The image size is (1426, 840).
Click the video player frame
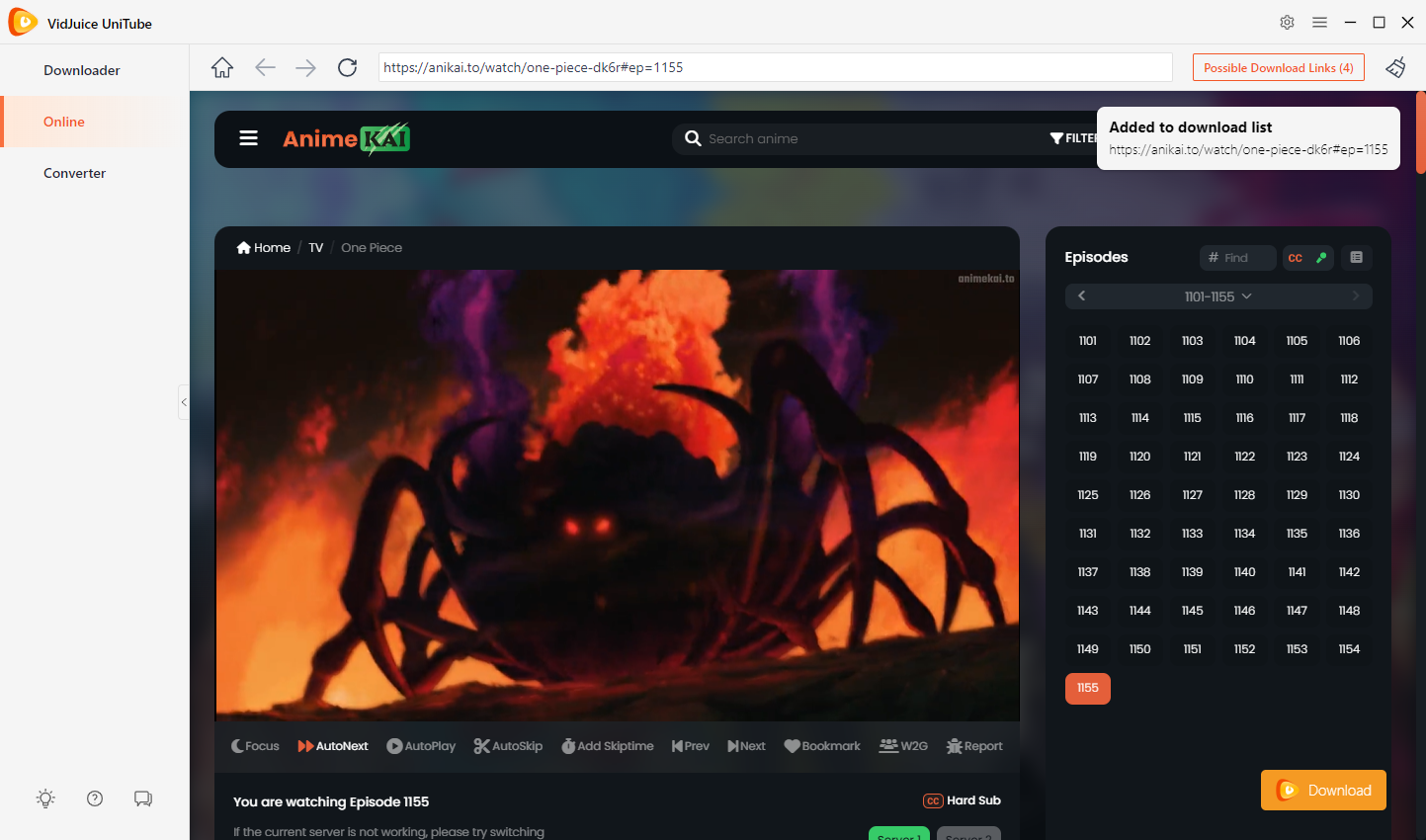(x=618, y=495)
